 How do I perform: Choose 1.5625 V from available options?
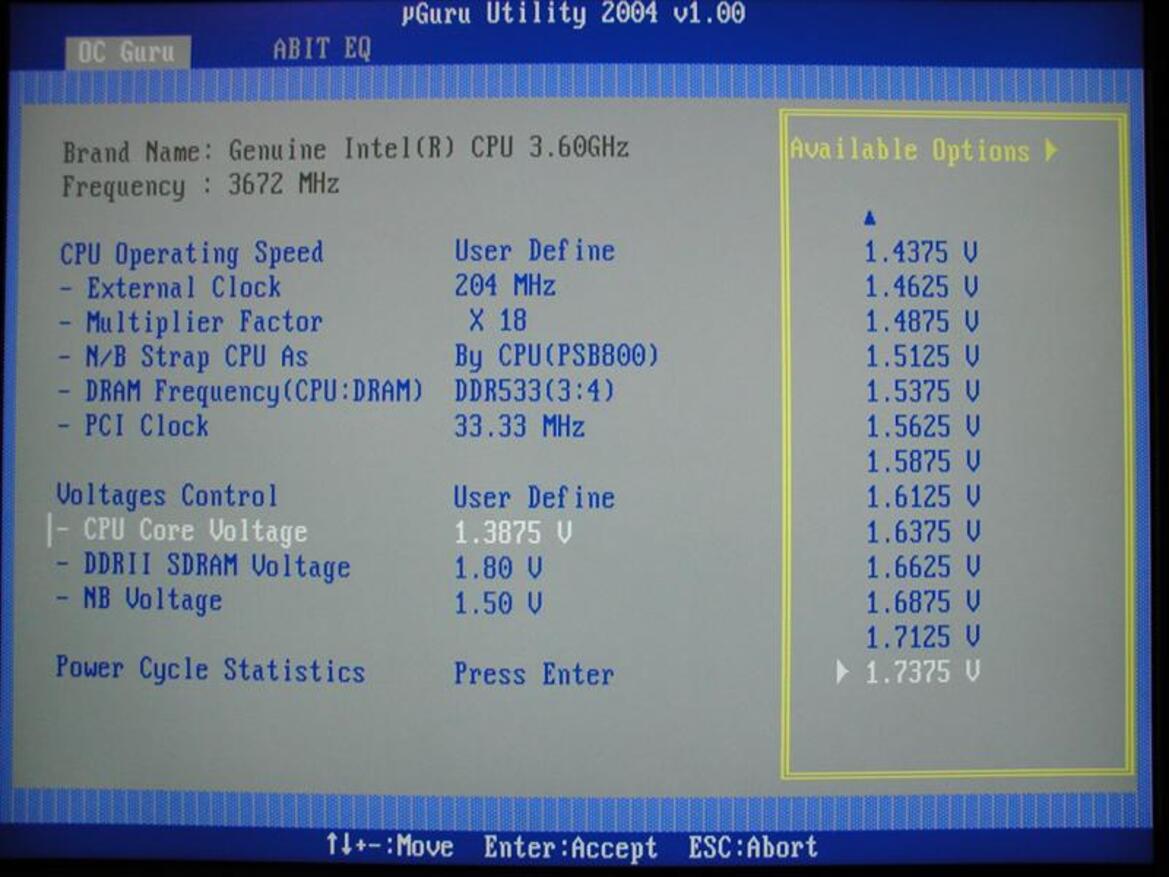pos(921,427)
